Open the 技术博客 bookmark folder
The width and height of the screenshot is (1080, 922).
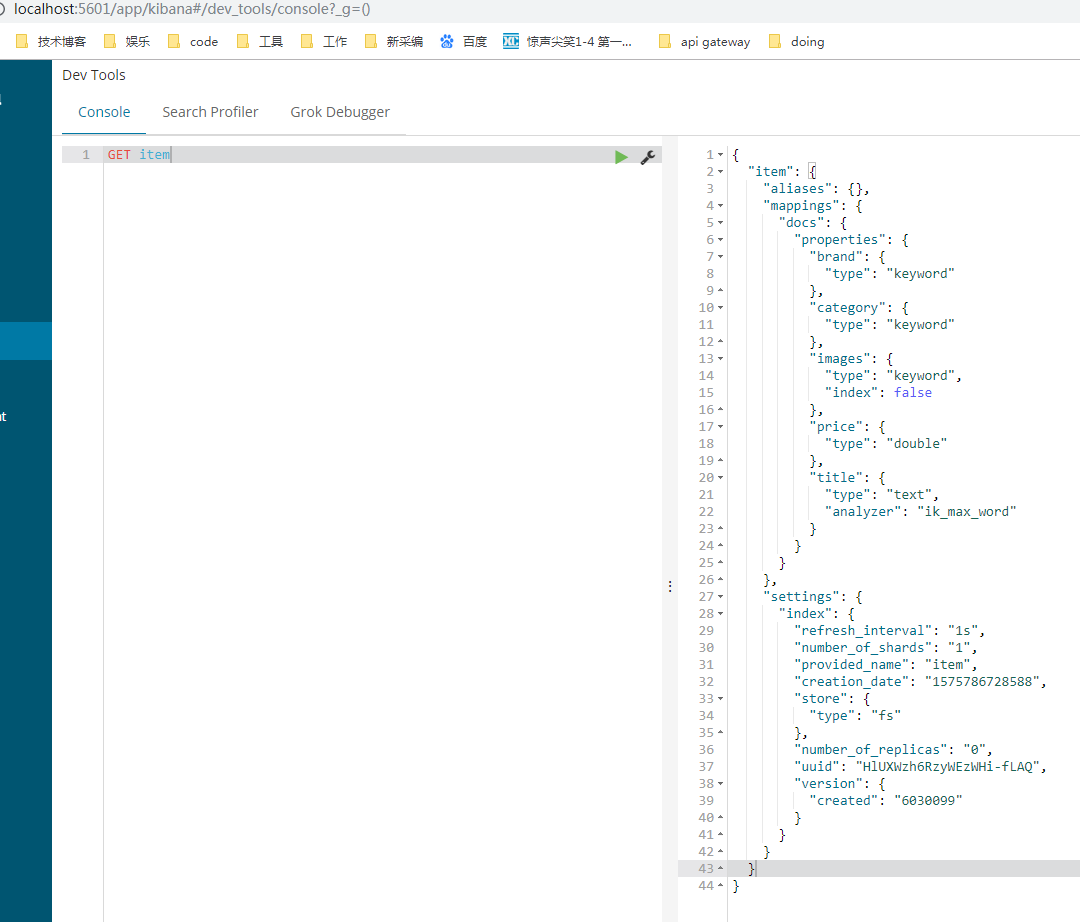(51, 41)
